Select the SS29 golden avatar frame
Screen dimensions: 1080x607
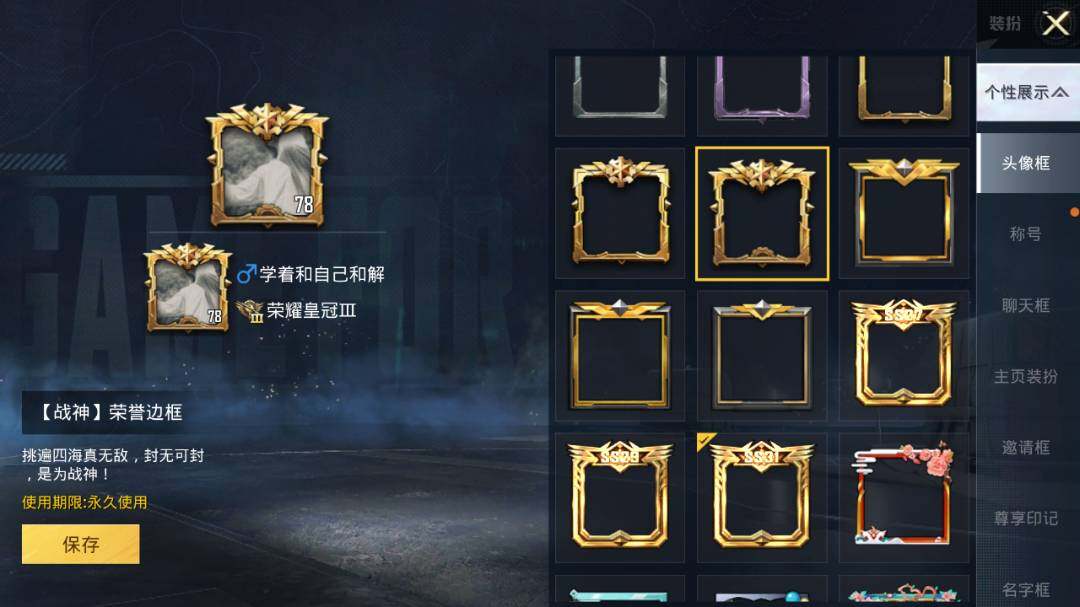click(620, 497)
